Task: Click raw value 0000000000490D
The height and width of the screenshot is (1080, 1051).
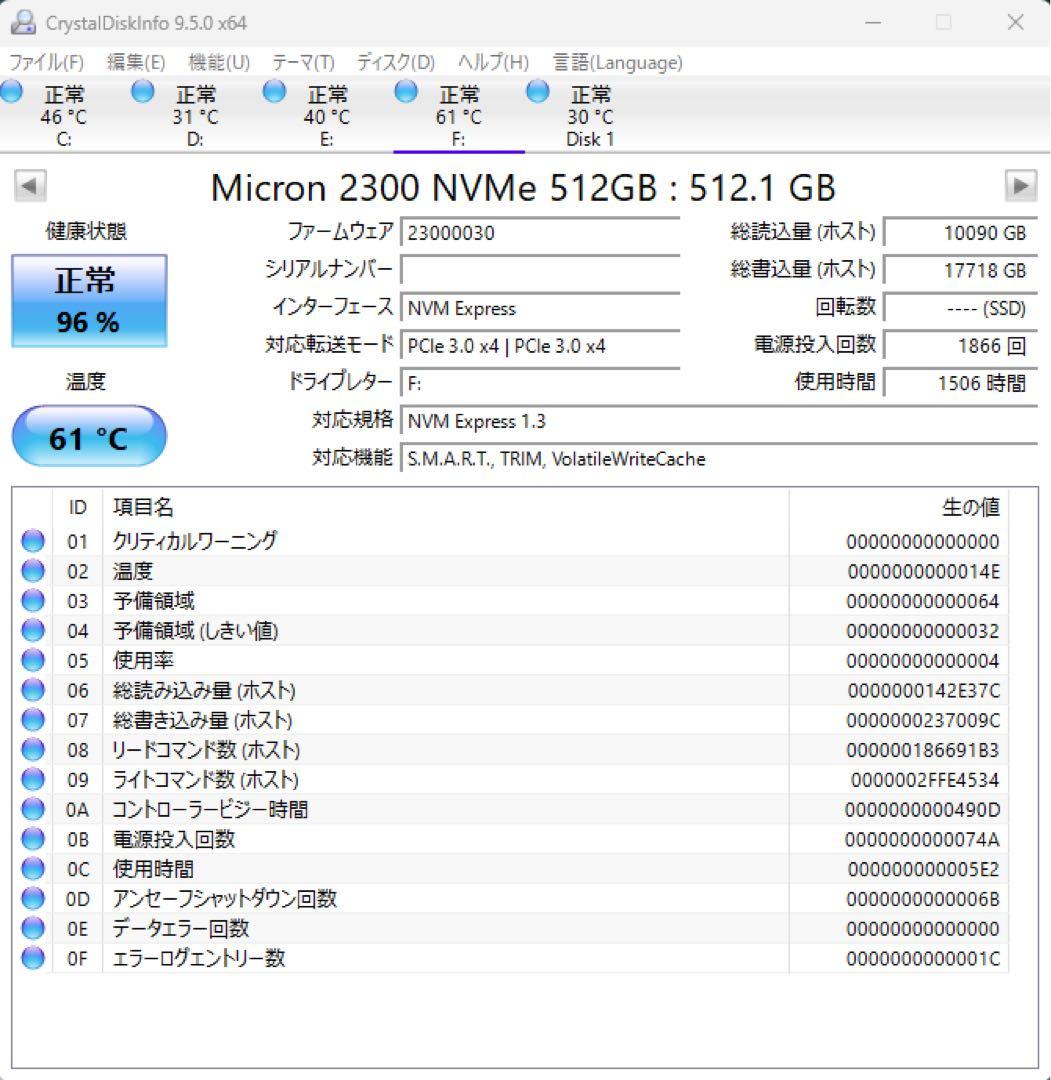Action: 923,809
